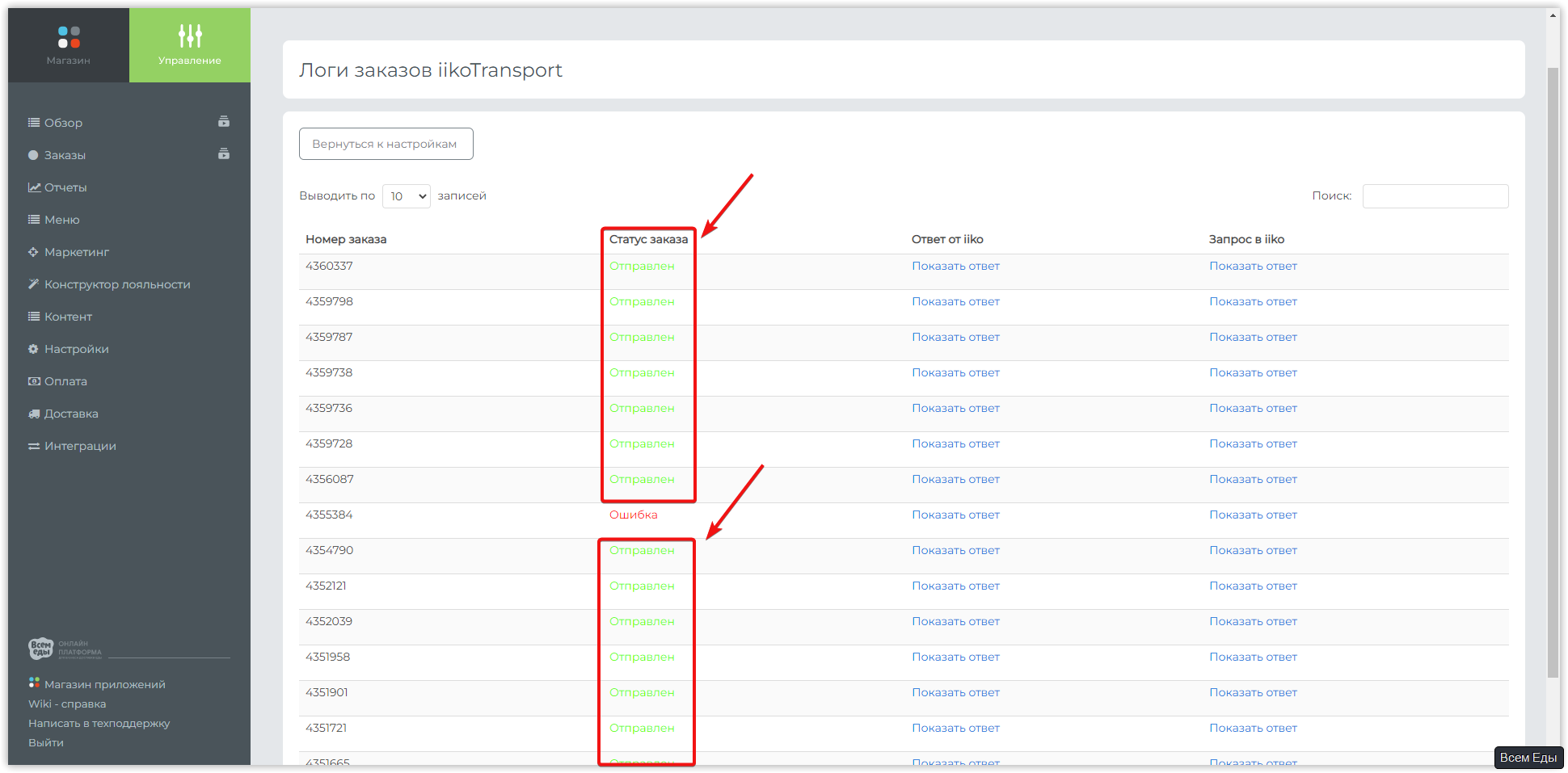Sort by Номер заказа column header

pyautogui.click(x=346, y=239)
